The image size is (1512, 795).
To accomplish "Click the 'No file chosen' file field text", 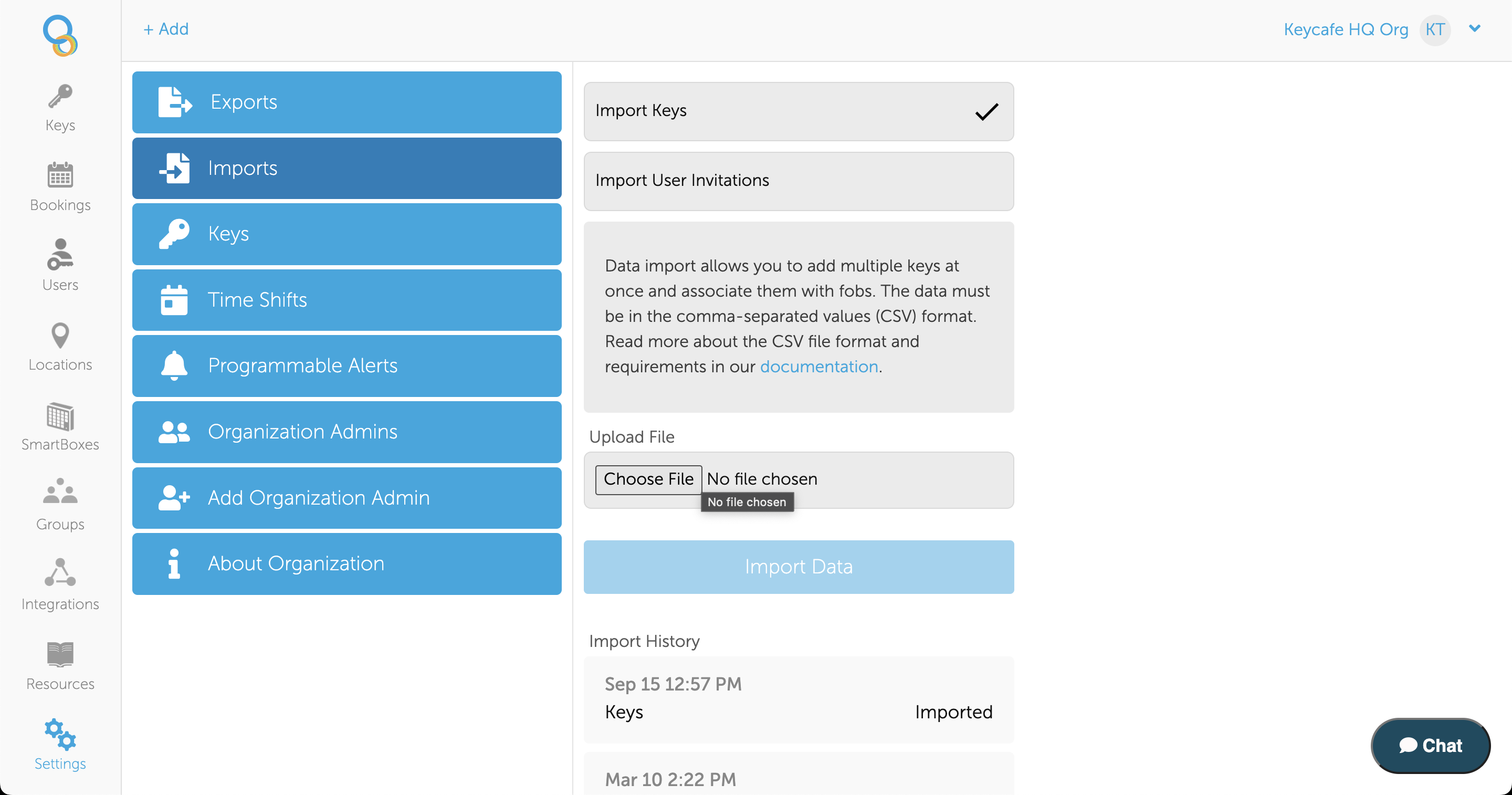I will [762, 479].
